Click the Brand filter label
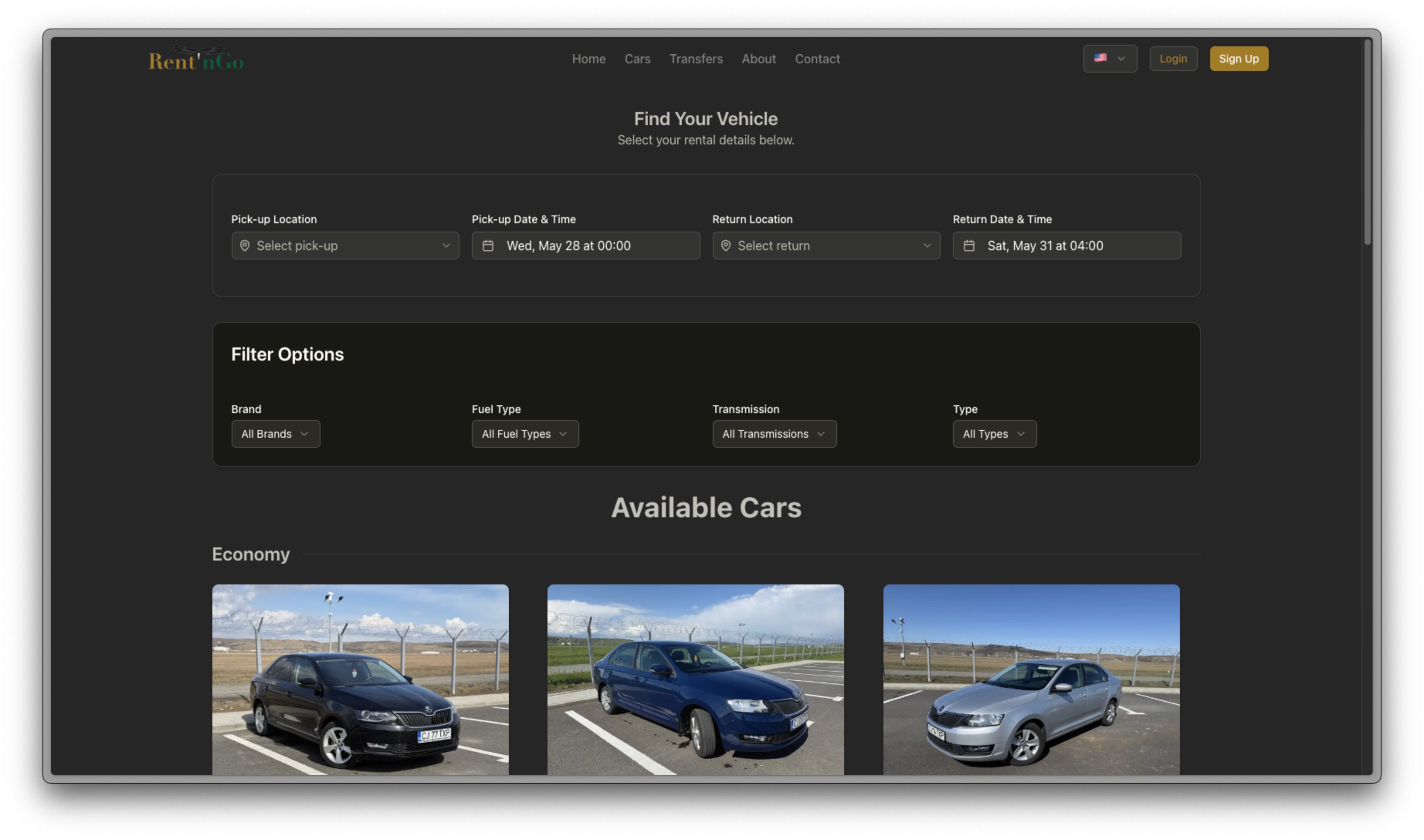Viewport: 1424px width, 840px height. (246, 409)
